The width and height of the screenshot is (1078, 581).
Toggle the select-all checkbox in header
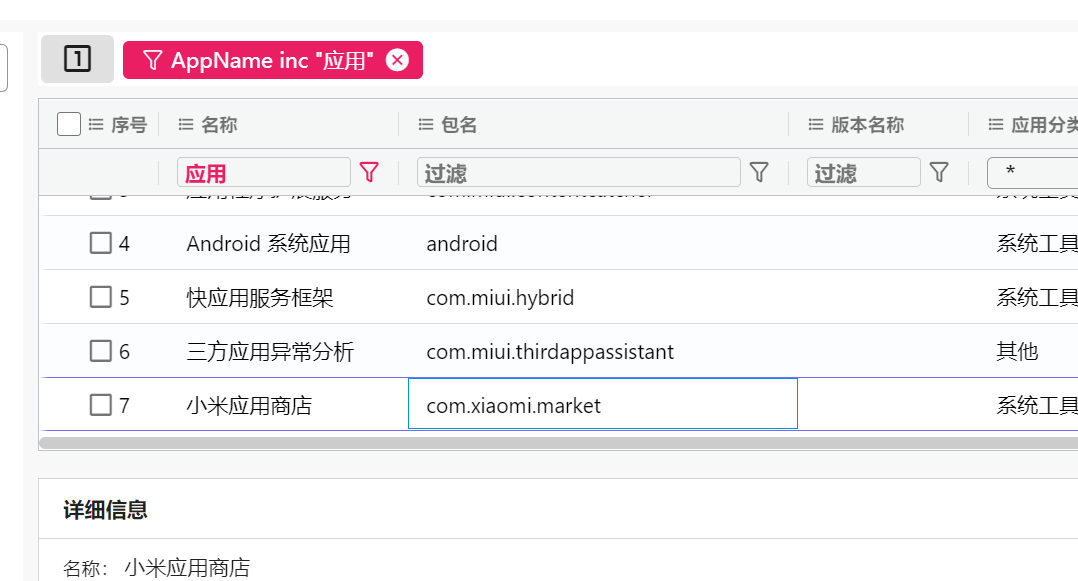[69, 124]
